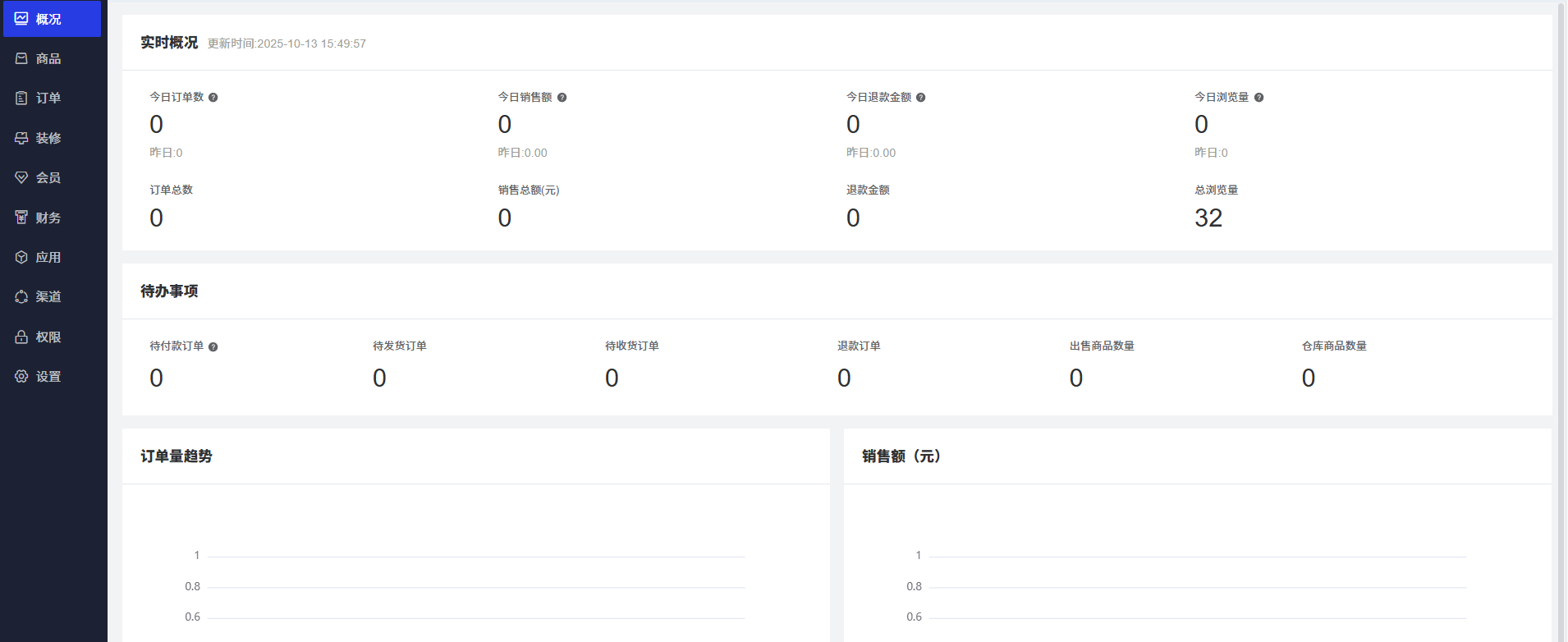Open 设置 settings gear icon
Image resolution: width=1568 pixels, height=642 pixels.
coord(21,376)
